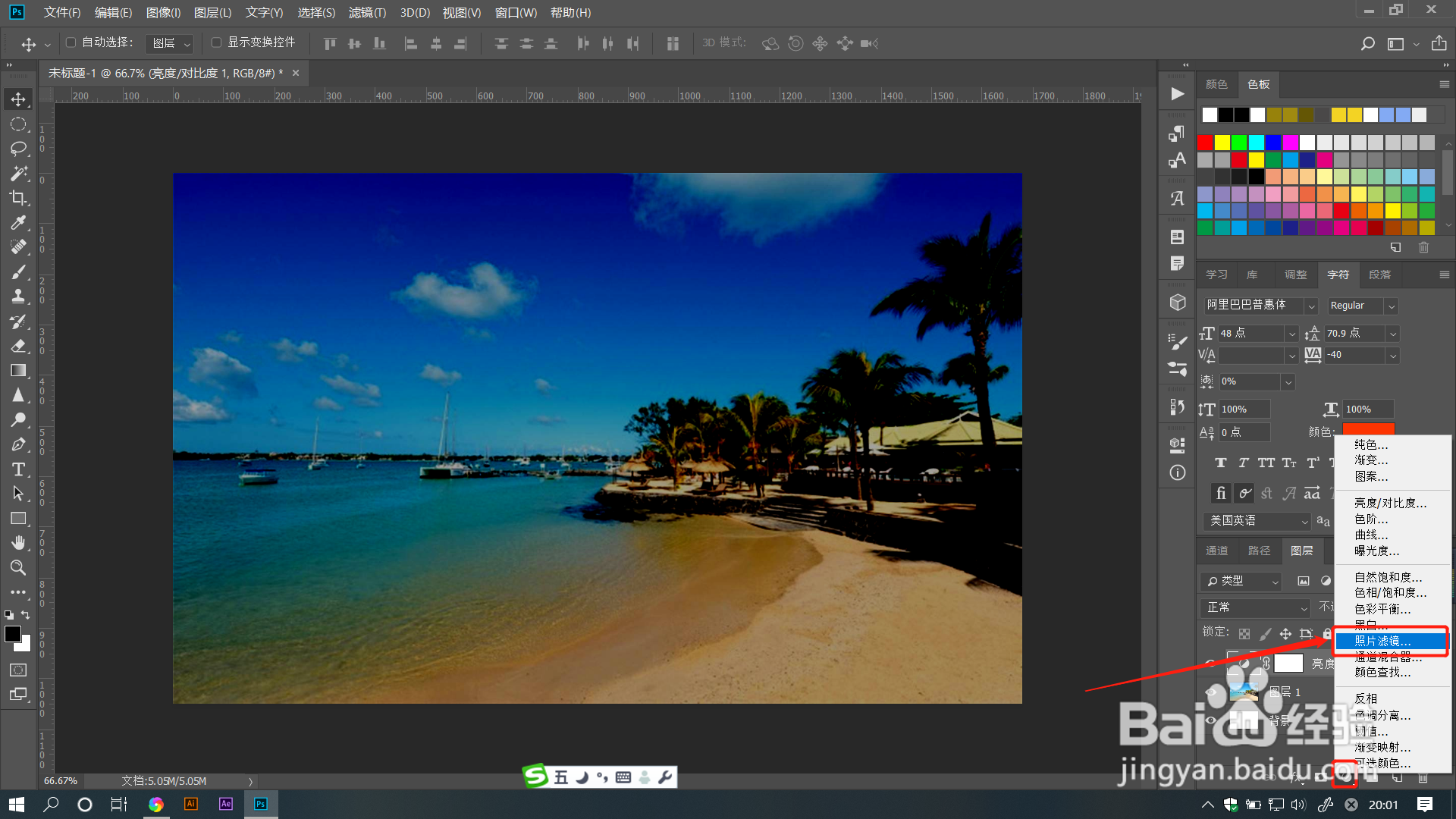This screenshot has height=819, width=1456.
Task: Toggle visibility of Layer 1
Action: click(1211, 692)
